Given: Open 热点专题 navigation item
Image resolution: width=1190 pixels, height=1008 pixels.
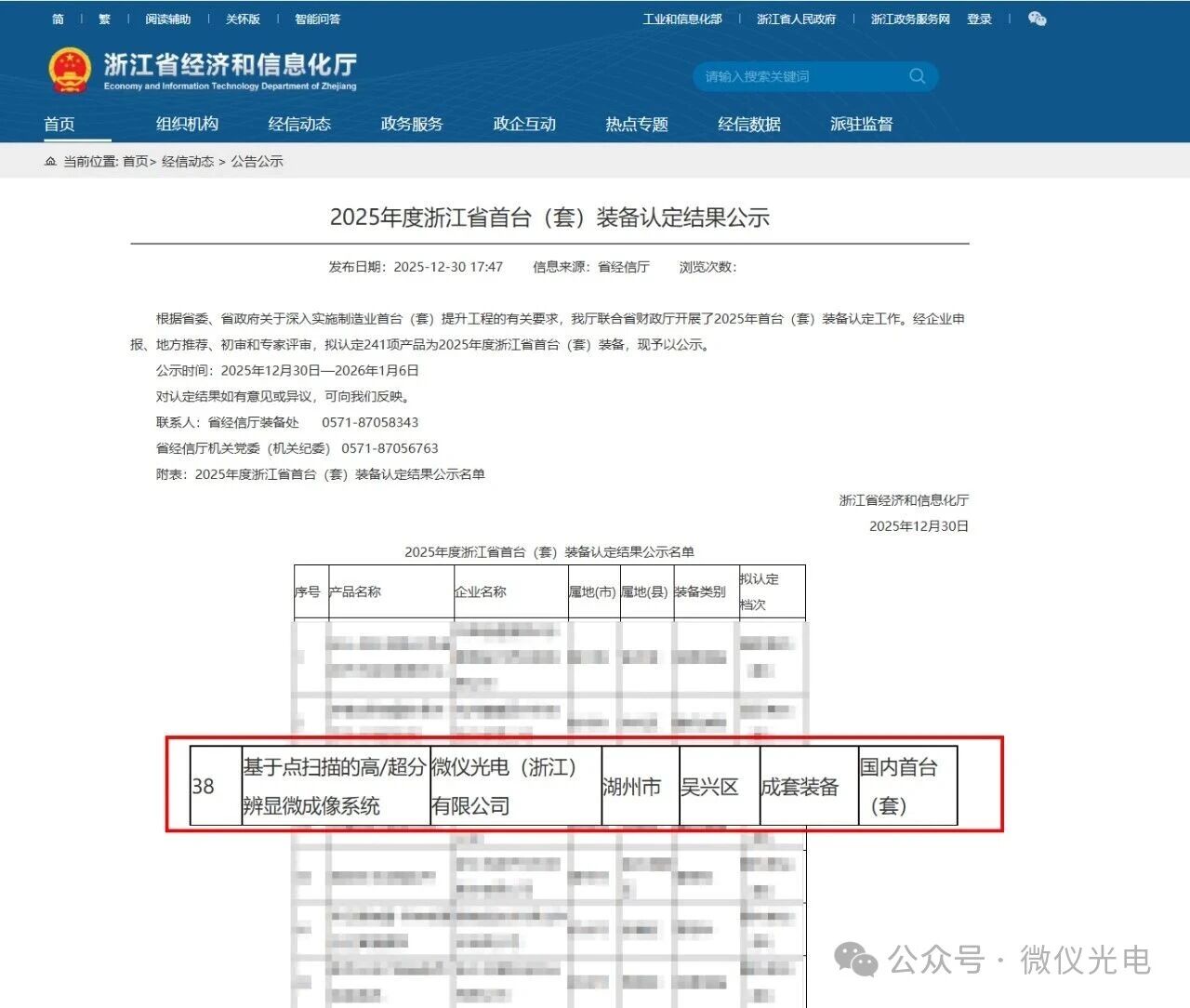Looking at the screenshot, I should click(x=637, y=124).
